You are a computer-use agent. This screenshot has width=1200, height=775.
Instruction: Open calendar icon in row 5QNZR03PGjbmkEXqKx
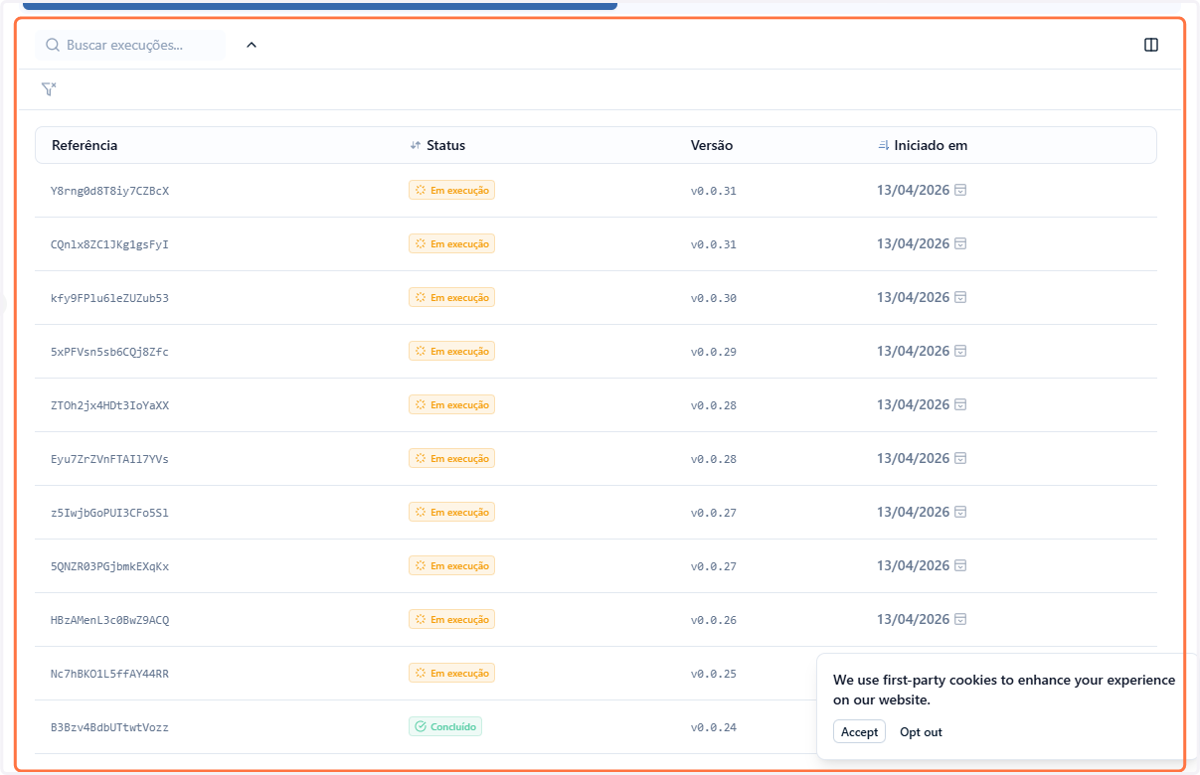pos(961,566)
